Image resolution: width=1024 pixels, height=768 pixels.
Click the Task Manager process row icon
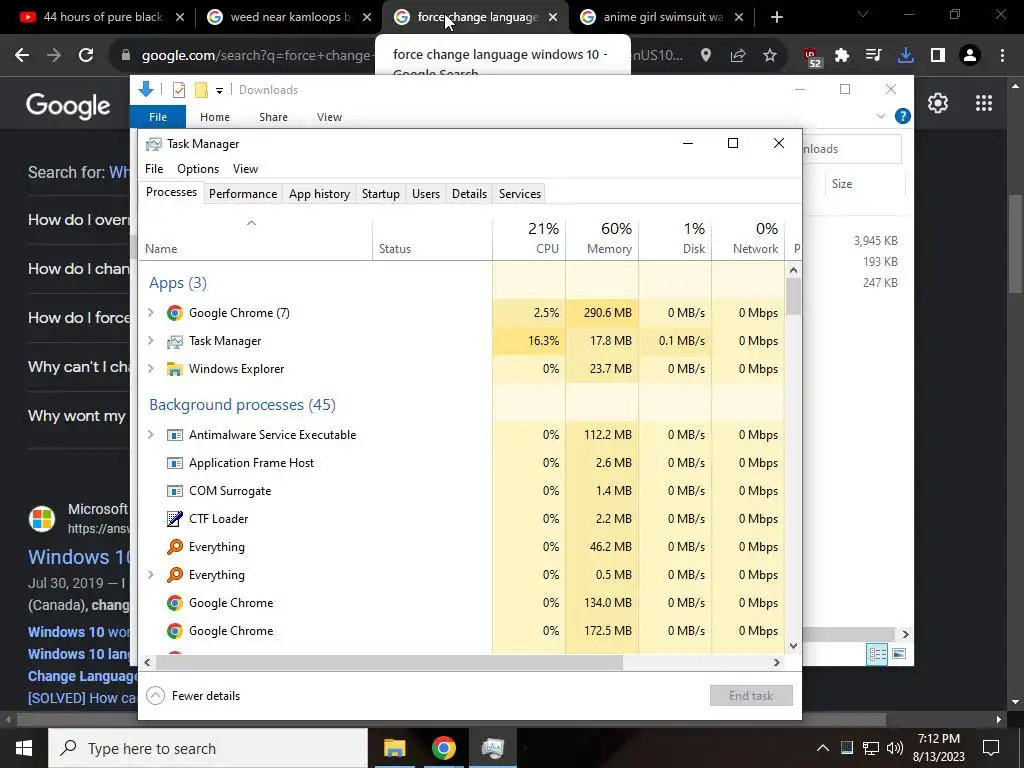point(174,341)
